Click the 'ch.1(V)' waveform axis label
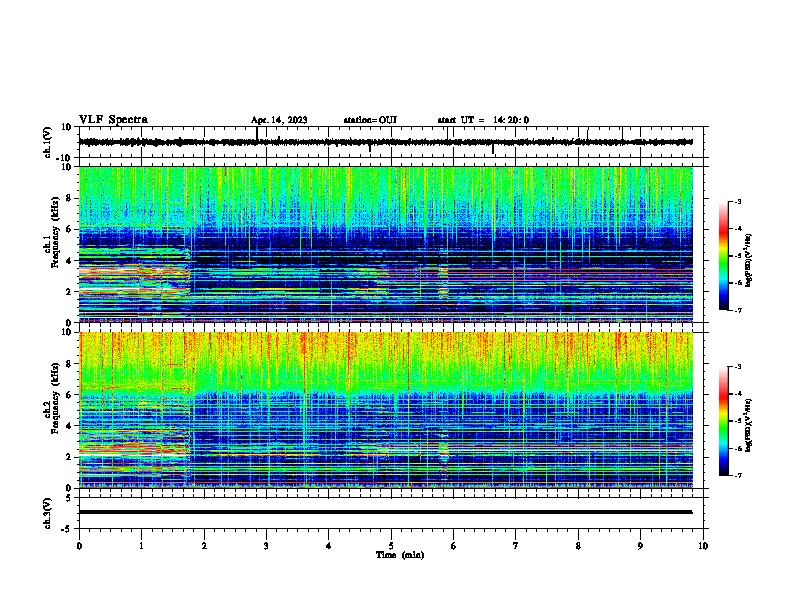792x612 pixels. 47,142
